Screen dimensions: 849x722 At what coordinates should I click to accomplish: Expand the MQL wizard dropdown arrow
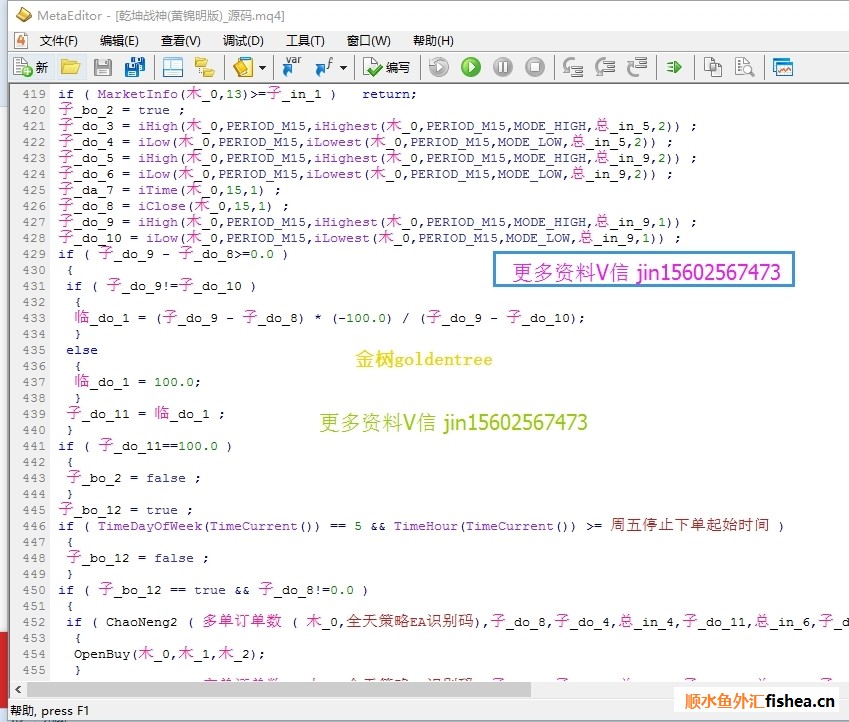262,67
